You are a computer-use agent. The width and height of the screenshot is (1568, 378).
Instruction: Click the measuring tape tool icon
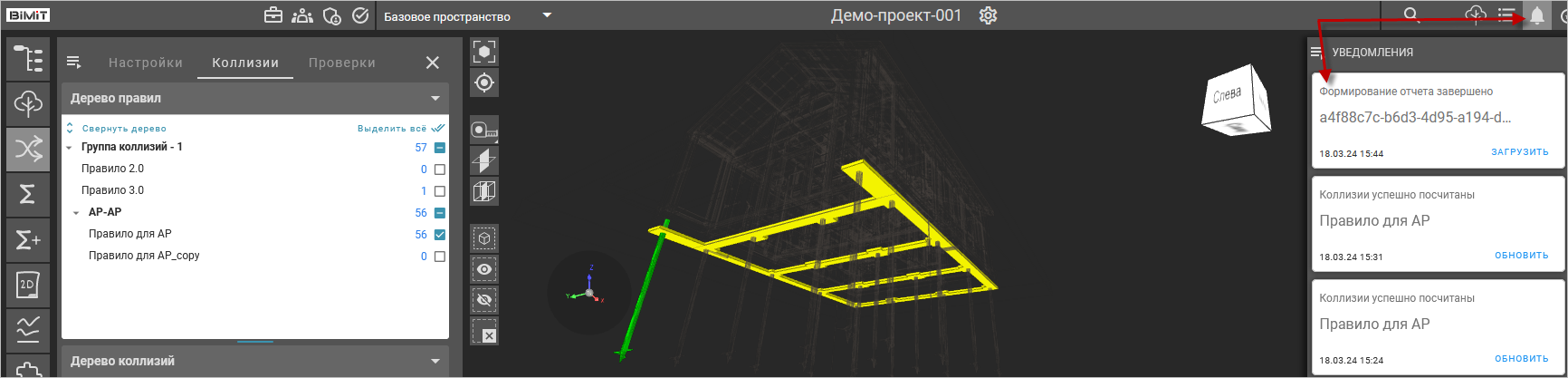click(x=484, y=131)
